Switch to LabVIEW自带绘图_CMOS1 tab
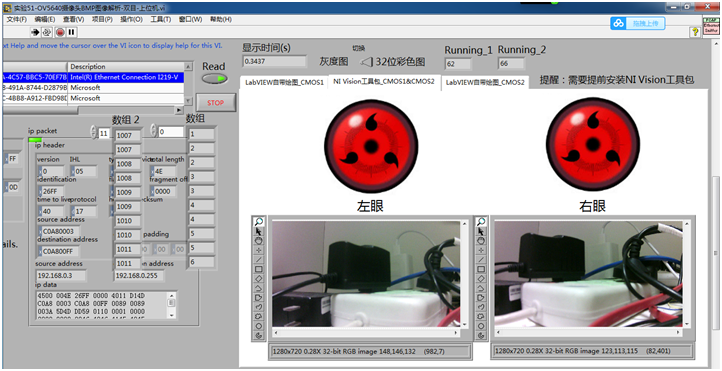Viewport: 722px width, 371px height. coord(284,83)
